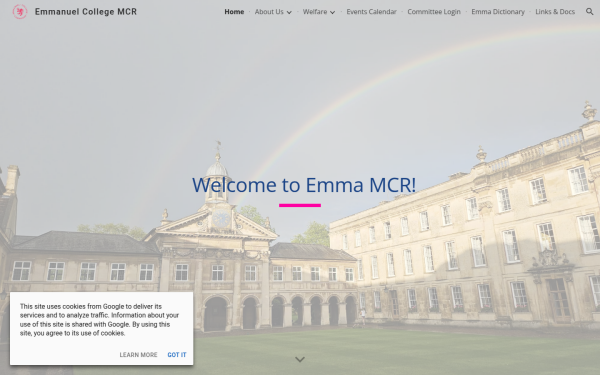Open the Links & Docs page
This screenshot has width=600, height=375.
(x=555, y=12)
